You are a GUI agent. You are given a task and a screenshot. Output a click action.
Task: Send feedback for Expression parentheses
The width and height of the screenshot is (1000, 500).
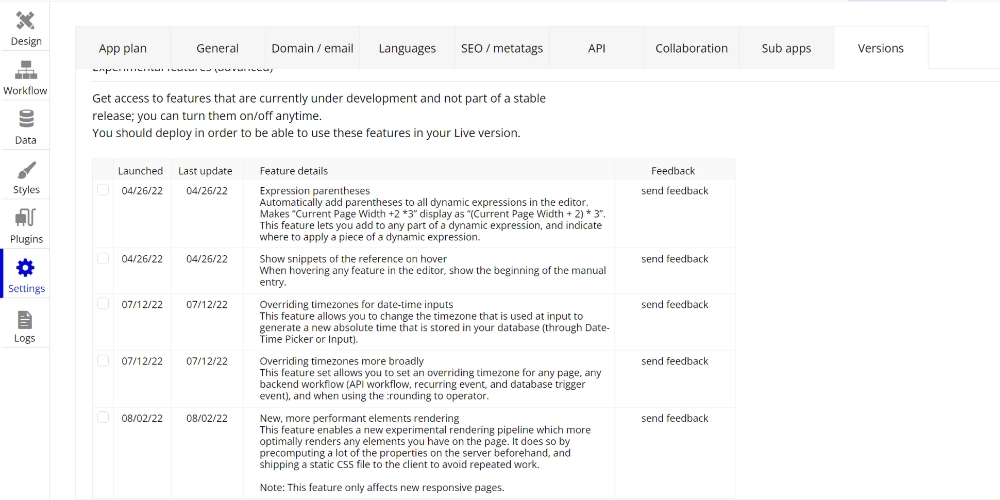point(674,191)
